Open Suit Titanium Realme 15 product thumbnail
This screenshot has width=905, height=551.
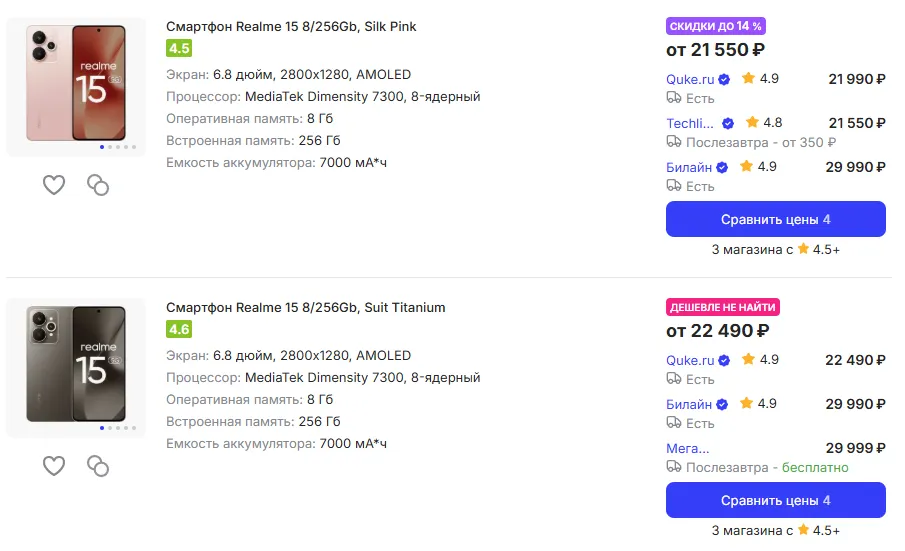76,363
